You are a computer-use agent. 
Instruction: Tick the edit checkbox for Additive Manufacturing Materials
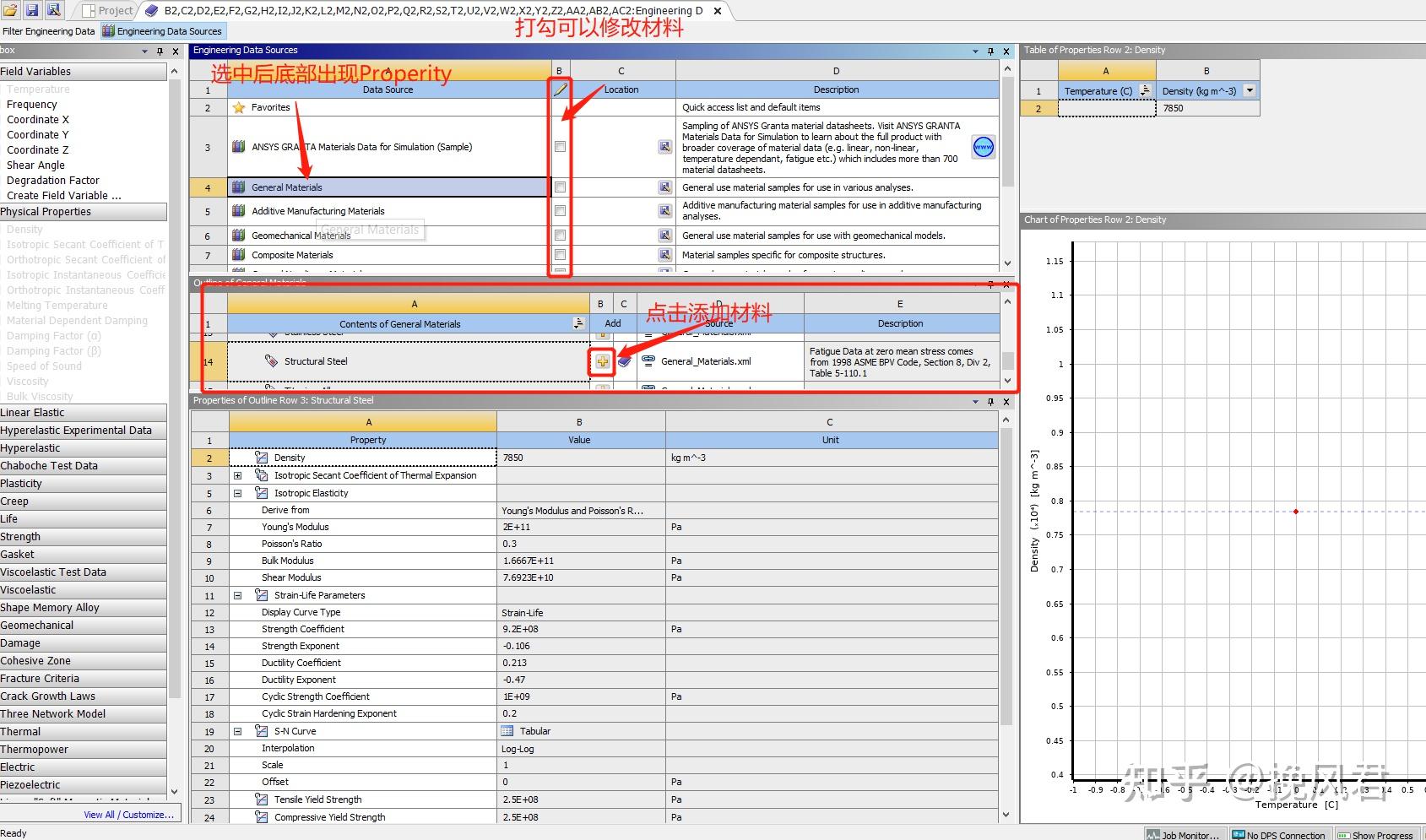[560, 211]
